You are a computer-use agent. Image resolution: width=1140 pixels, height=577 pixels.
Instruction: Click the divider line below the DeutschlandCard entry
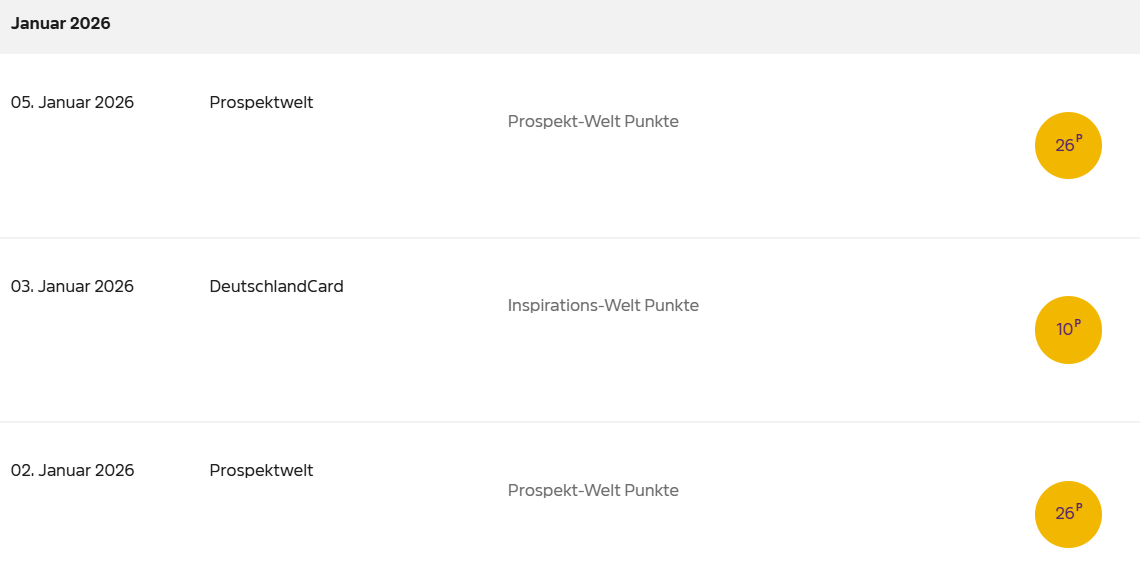(570, 422)
